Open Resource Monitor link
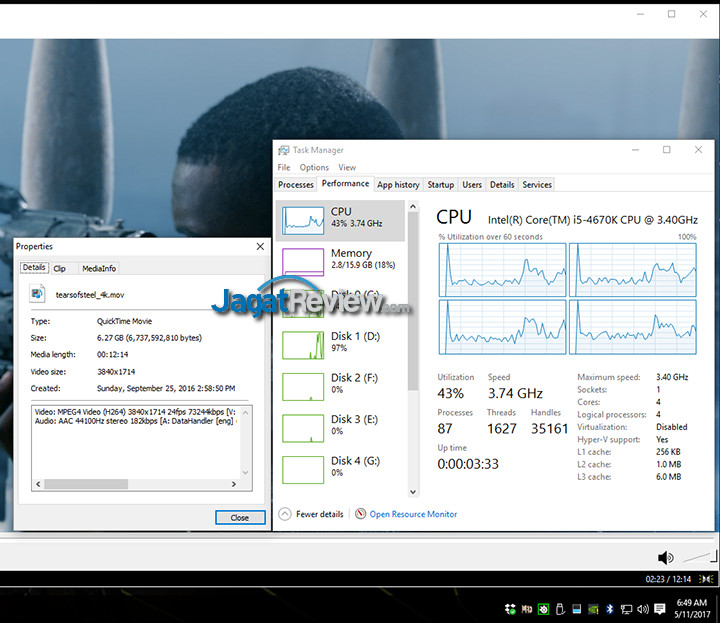Screen dimensions: 720x623 413,514
